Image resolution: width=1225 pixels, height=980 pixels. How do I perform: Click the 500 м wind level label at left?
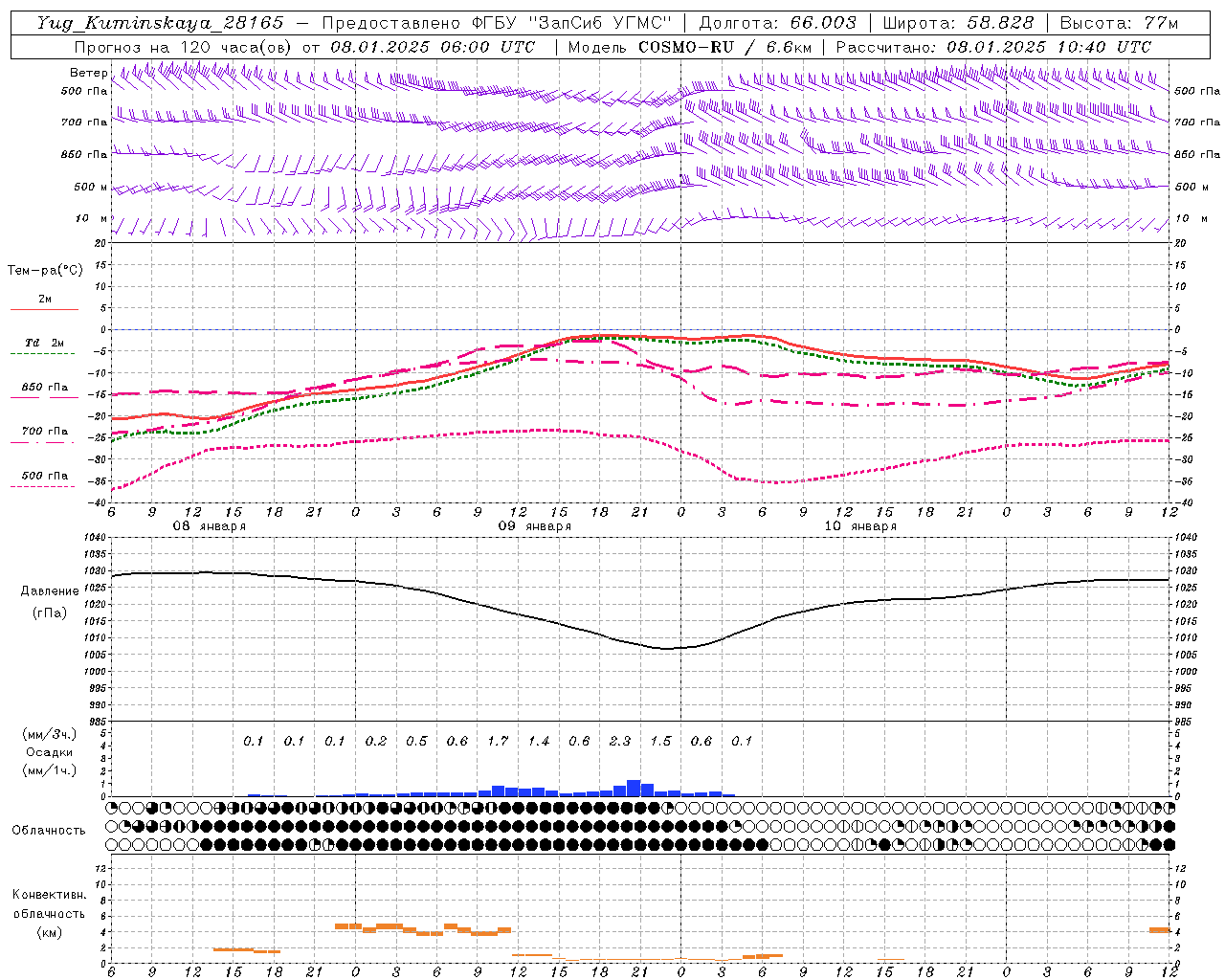click(x=92, y=187)
